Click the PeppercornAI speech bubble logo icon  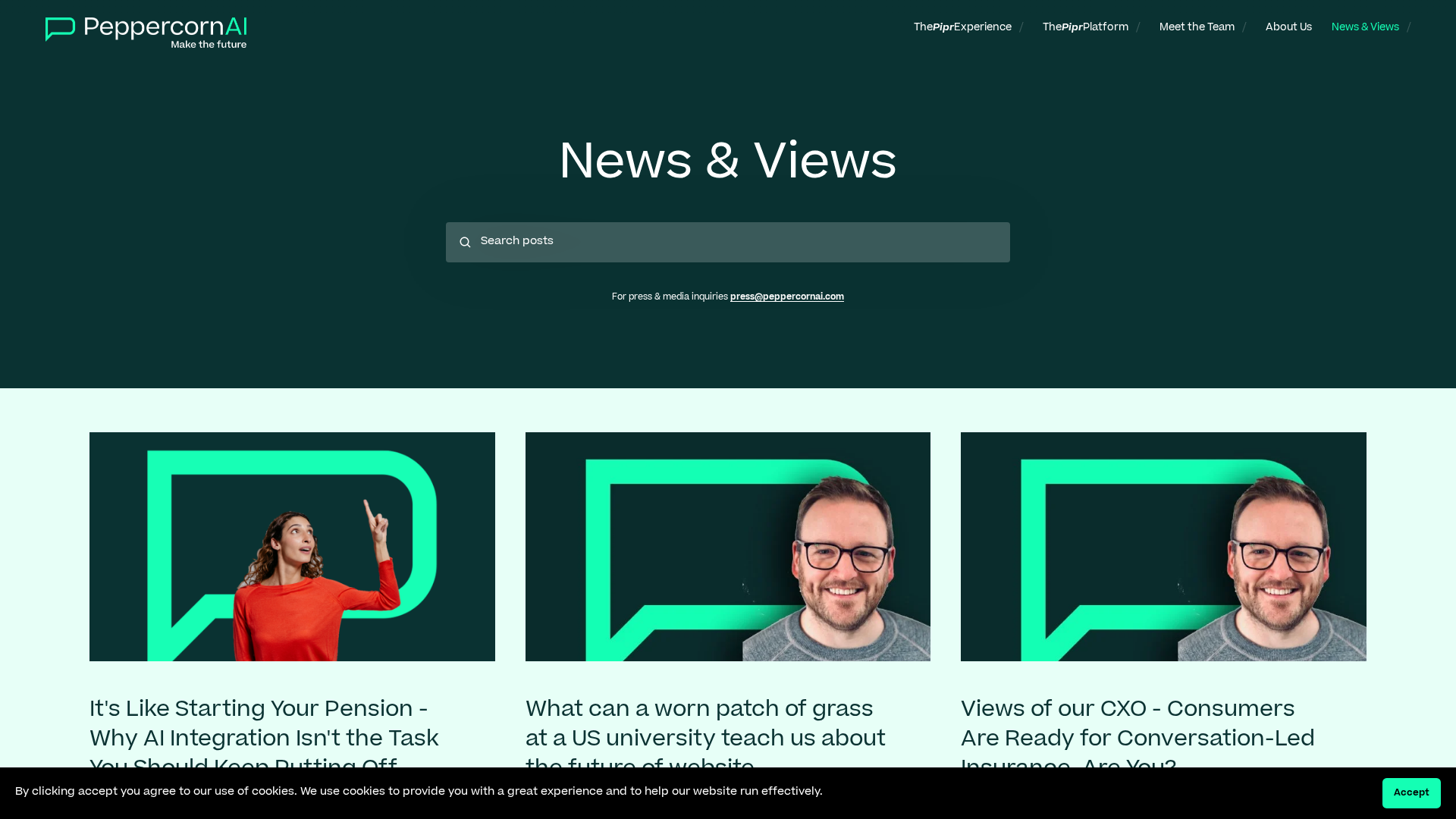[60, 29]
